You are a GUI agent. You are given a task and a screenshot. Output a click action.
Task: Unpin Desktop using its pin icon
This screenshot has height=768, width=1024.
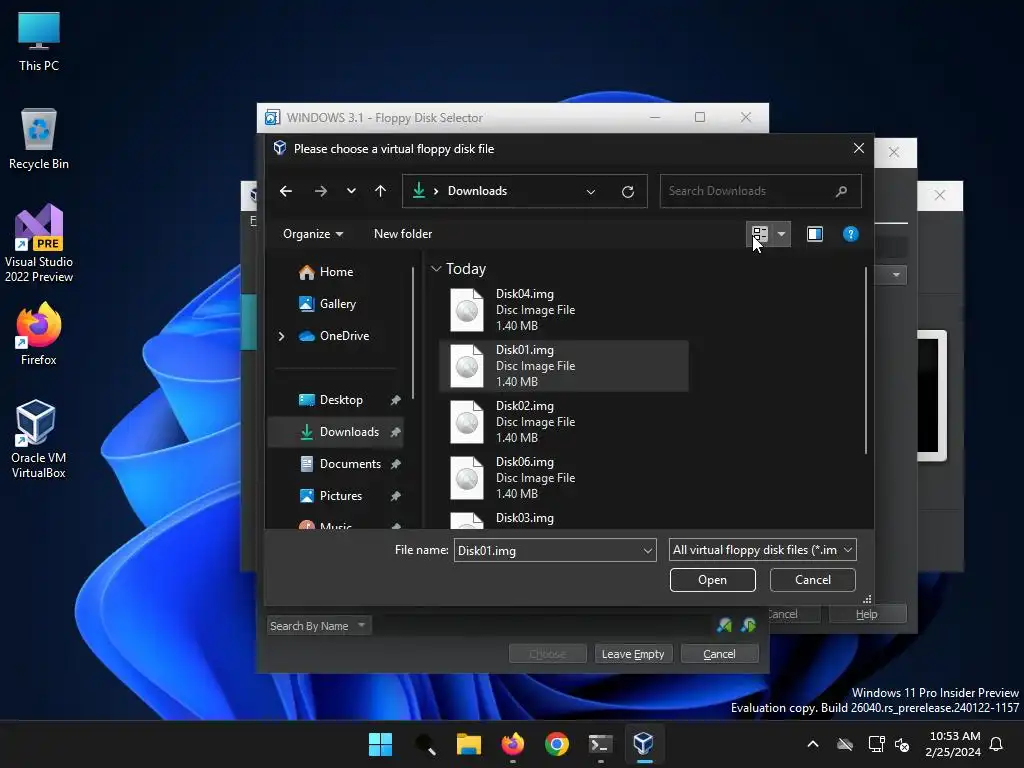tap(395, 400)
